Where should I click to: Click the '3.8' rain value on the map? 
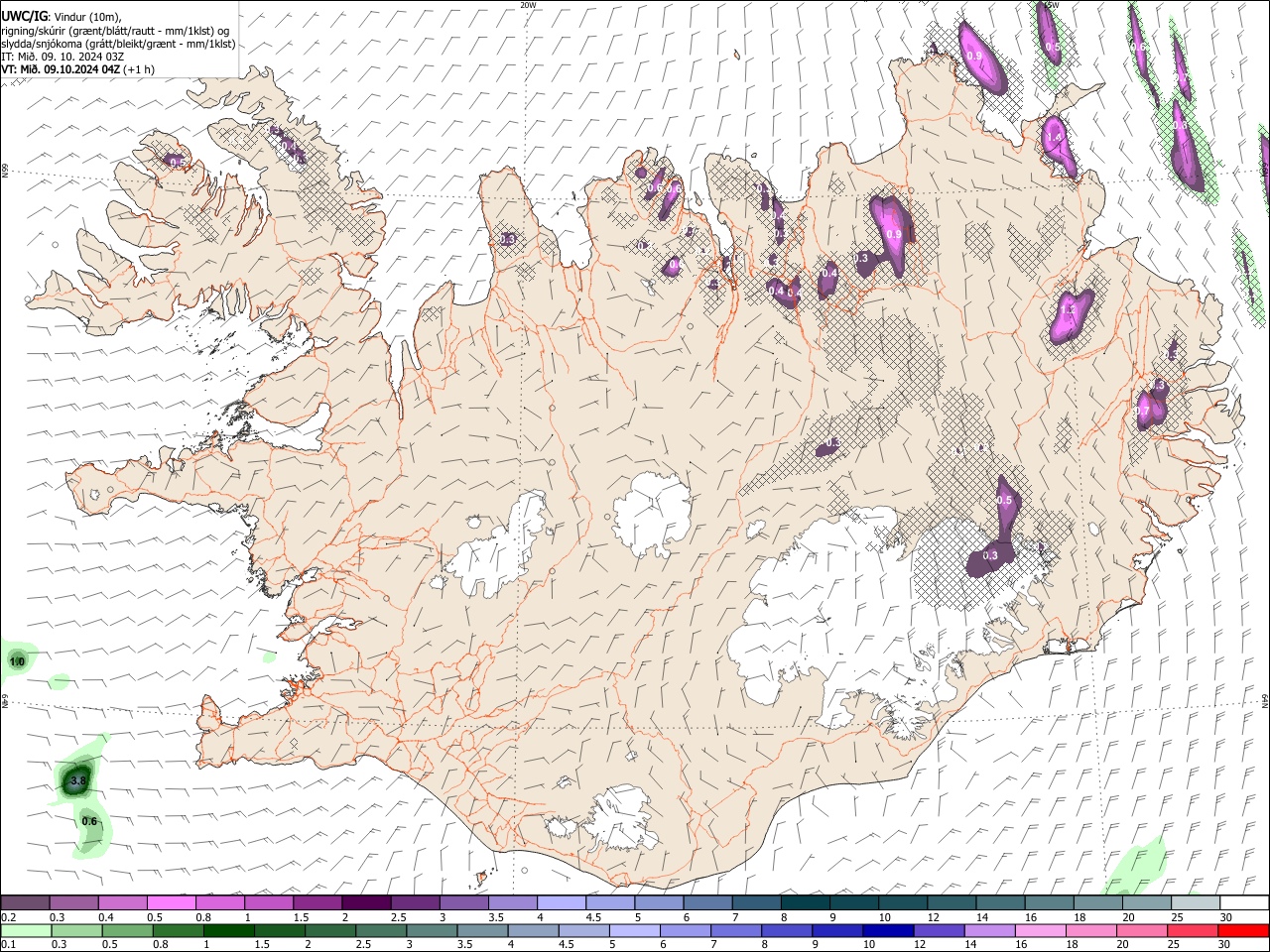pos(78,781)
